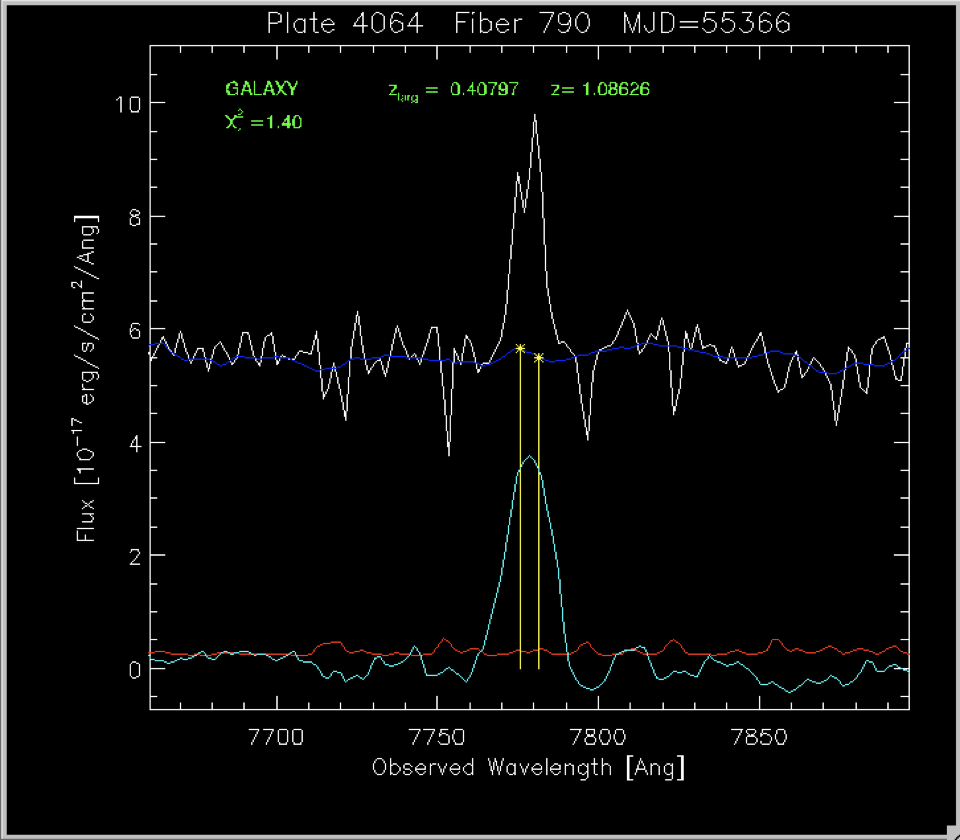The width and height of the screenshot is (960, 840).
Task: Click the top of the cyan curve peak
Action: click(x=529, y=456)
